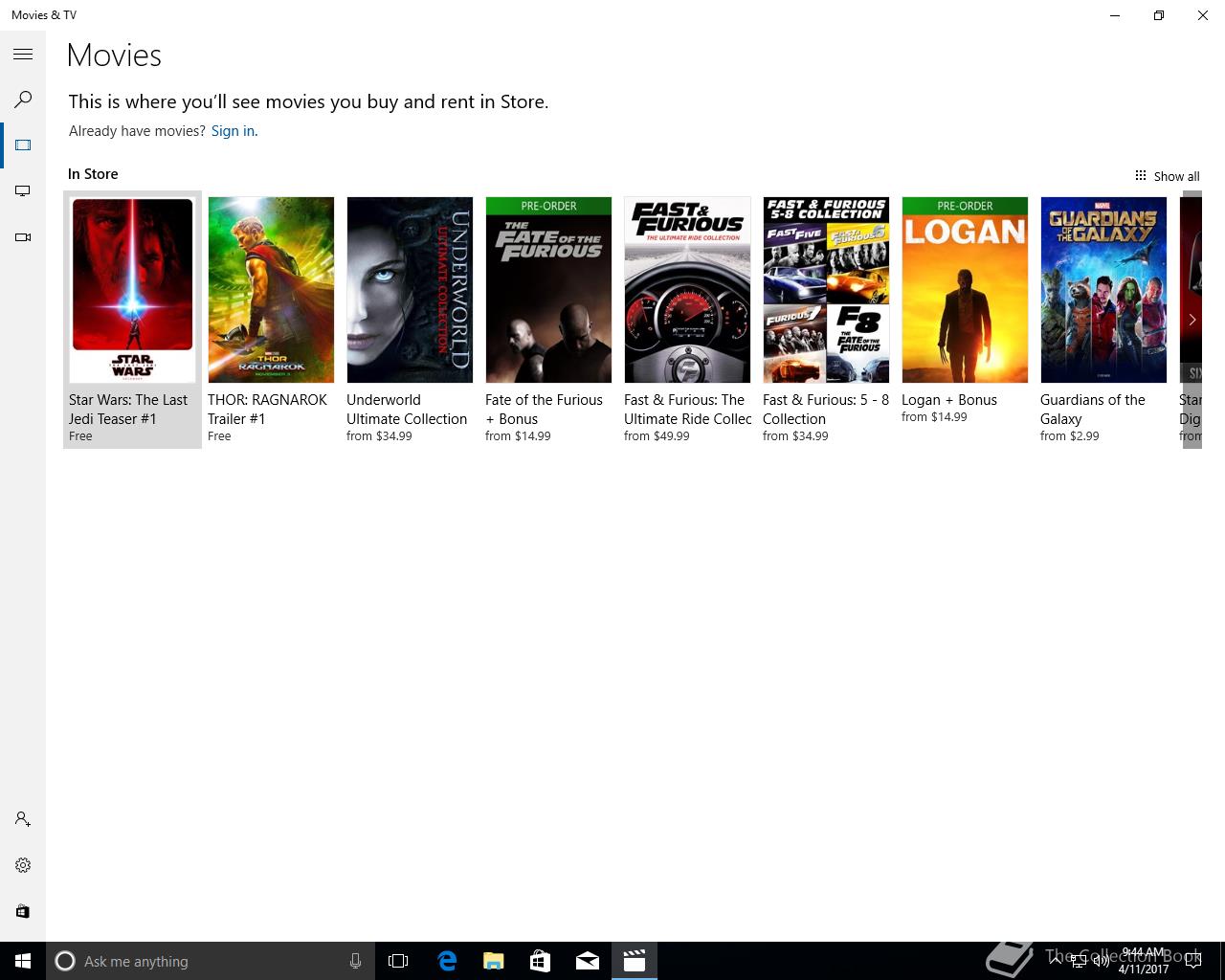The height and width of the screenshot is (980, 1225).
Task: Click the 'from $49.99' price
Action: (657, 436)
